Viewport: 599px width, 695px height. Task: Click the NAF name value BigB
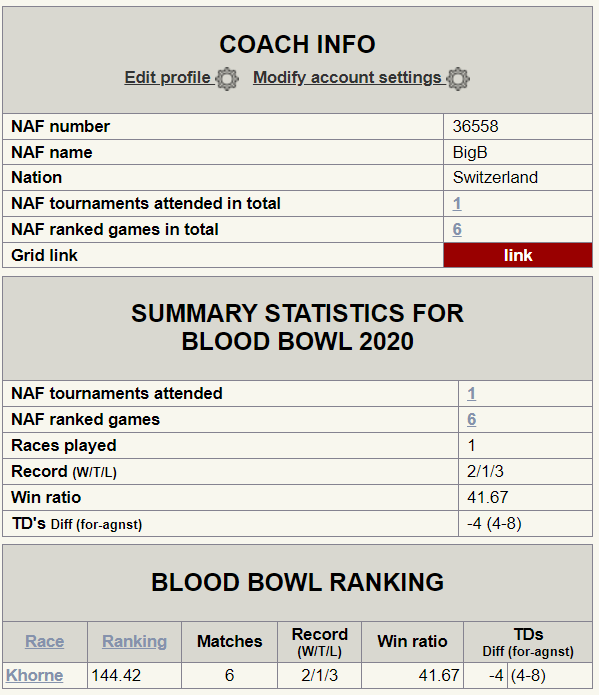pyautogui.click(x=470, y=152)
